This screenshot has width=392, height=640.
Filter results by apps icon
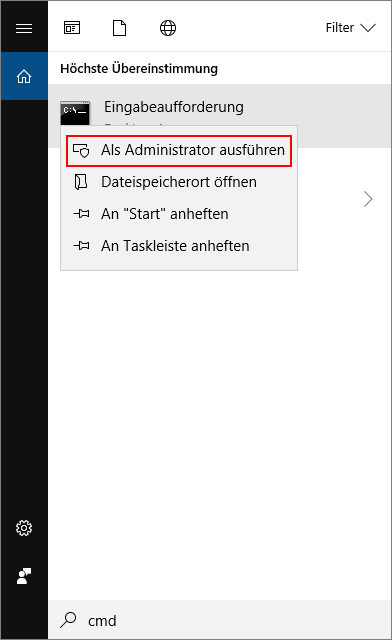72,28
